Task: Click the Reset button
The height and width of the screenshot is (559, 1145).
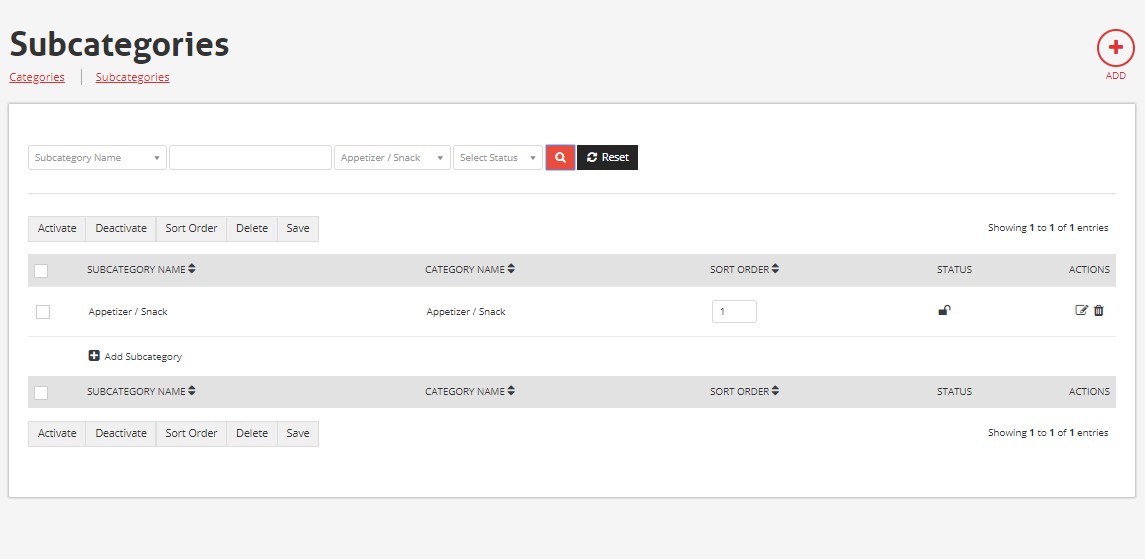Action: tap(608, 158)
